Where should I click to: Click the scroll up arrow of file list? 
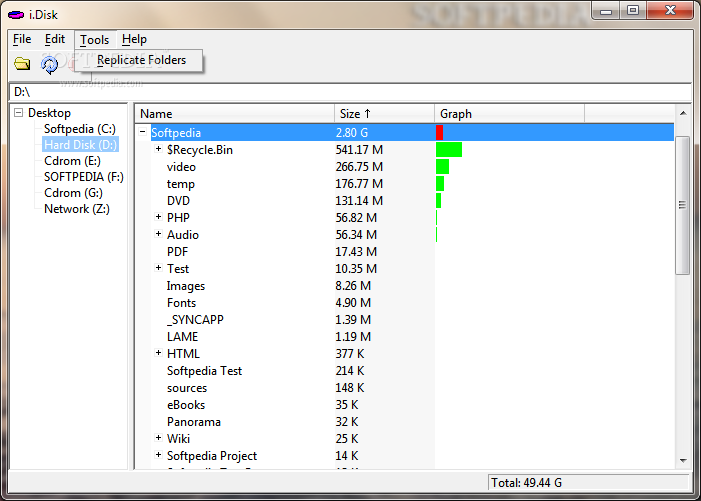point(683,114)
